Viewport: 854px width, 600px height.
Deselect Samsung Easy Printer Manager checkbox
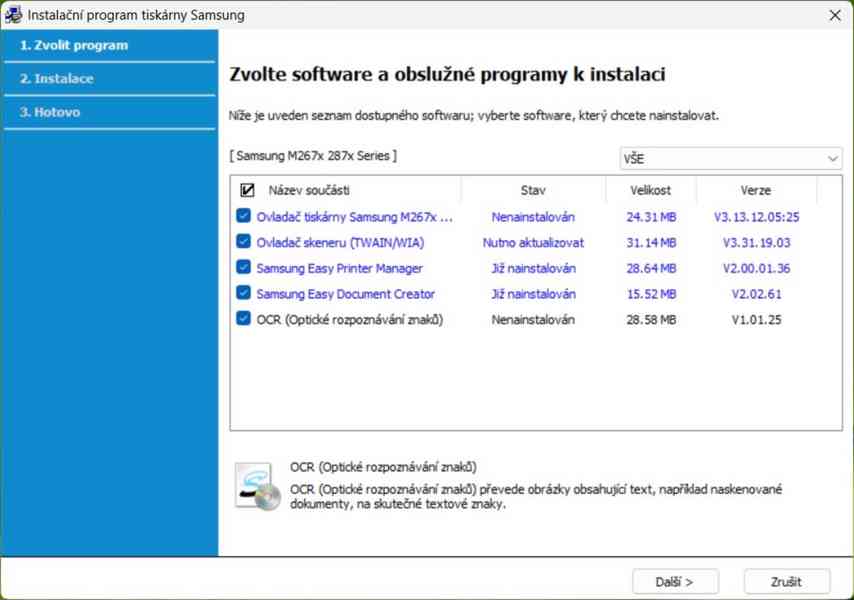point(244,268)
